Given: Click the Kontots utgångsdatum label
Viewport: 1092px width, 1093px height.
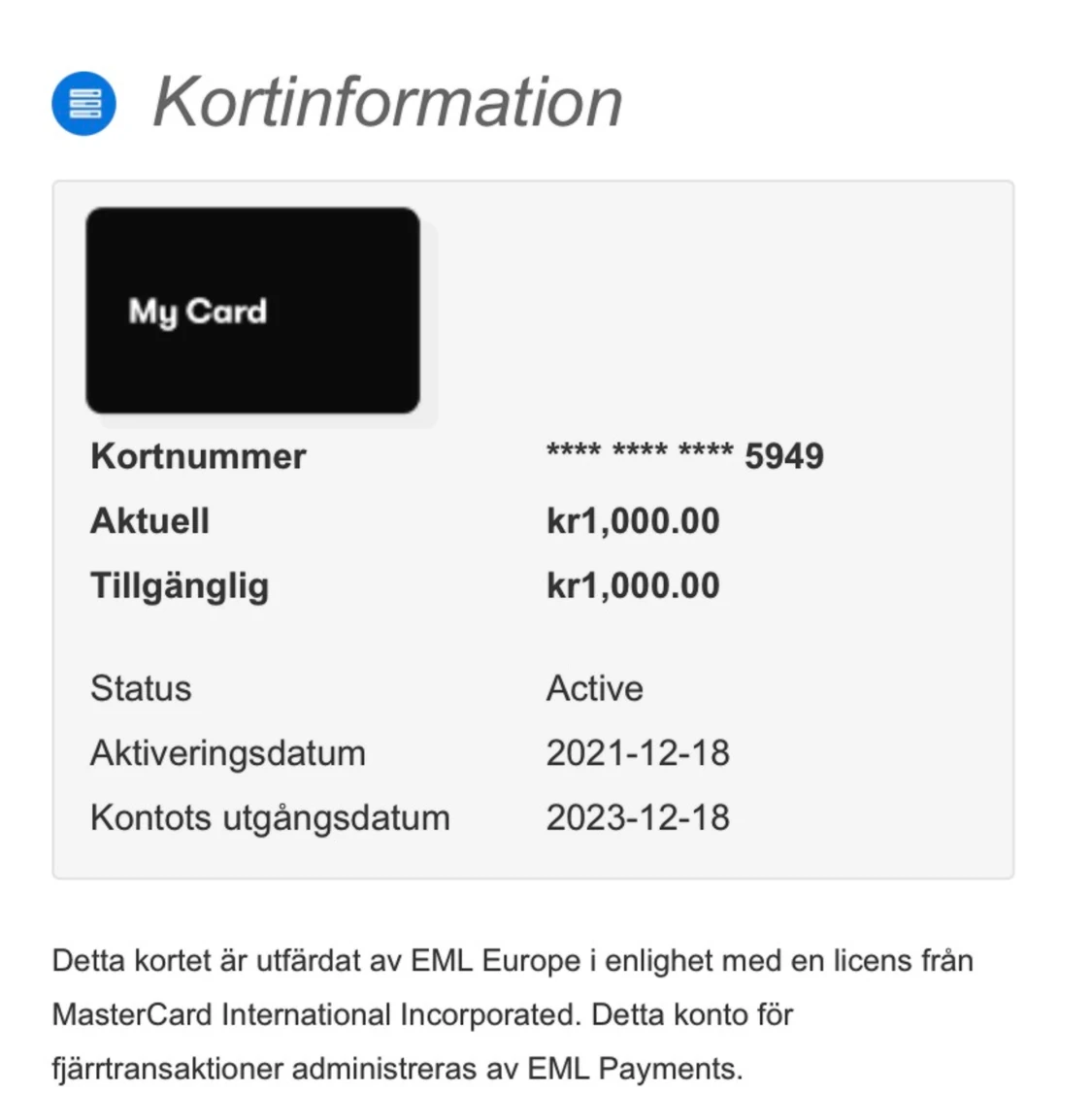Looking at the screenshot, I should [x=271, y=817].
